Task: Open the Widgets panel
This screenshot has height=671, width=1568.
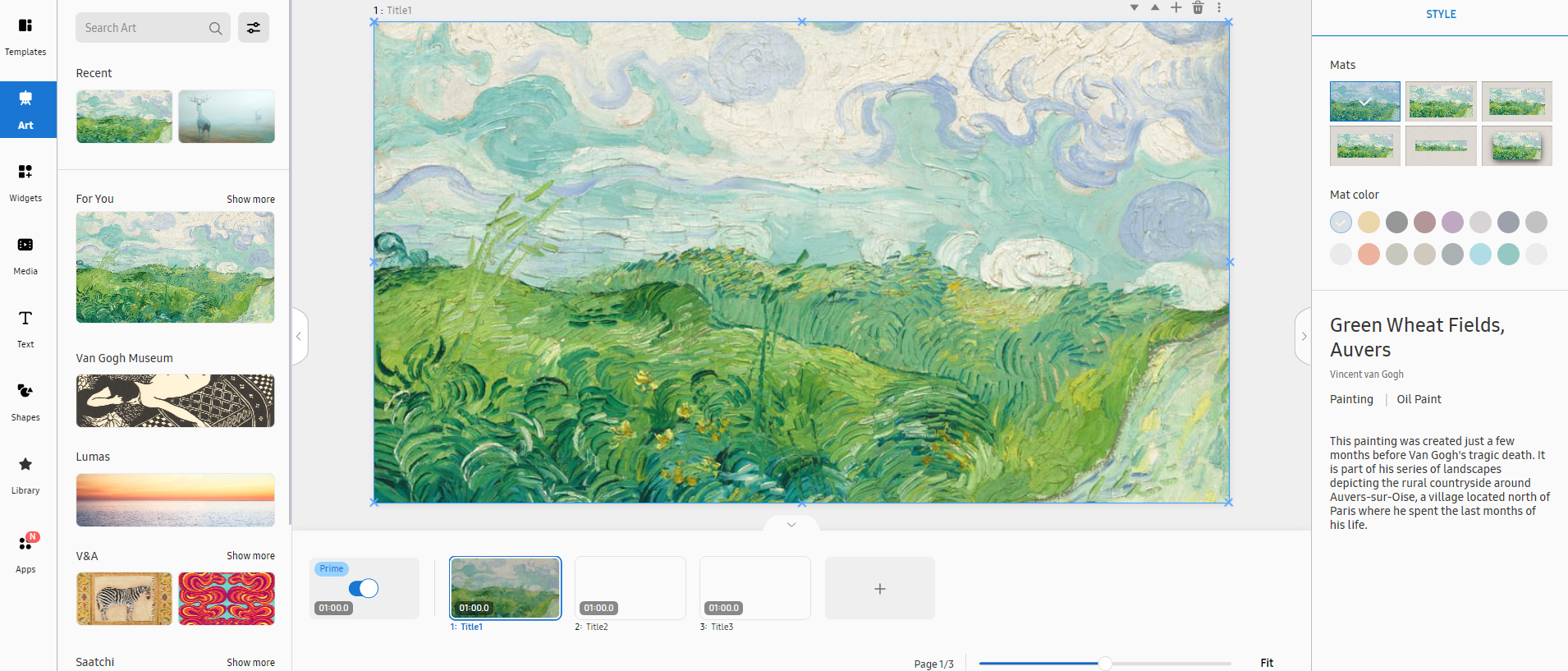Action: tap(25, 182)
